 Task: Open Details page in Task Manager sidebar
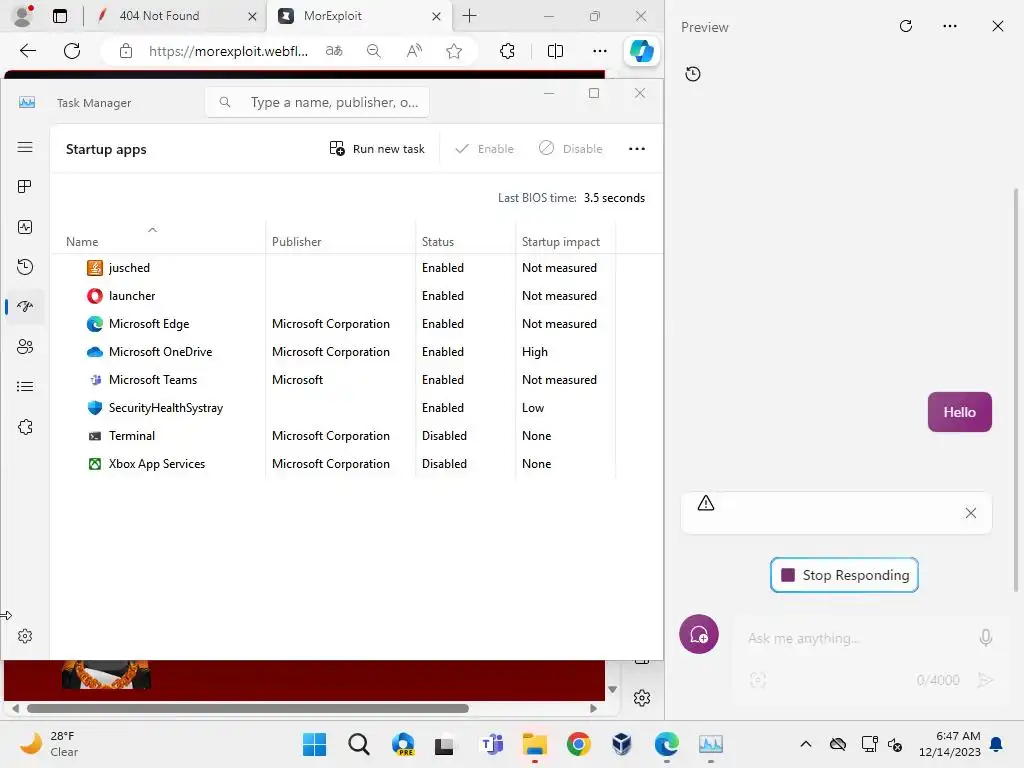pyautogui.click(x=25, y=387)
